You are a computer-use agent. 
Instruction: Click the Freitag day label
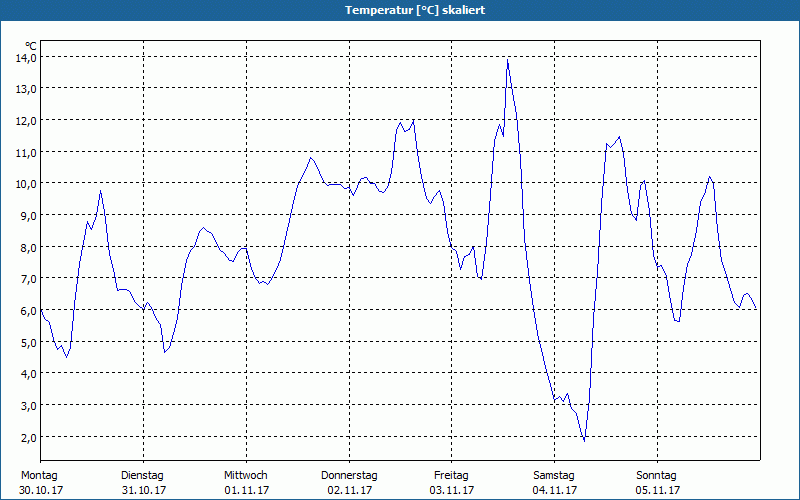pos(451,476)
